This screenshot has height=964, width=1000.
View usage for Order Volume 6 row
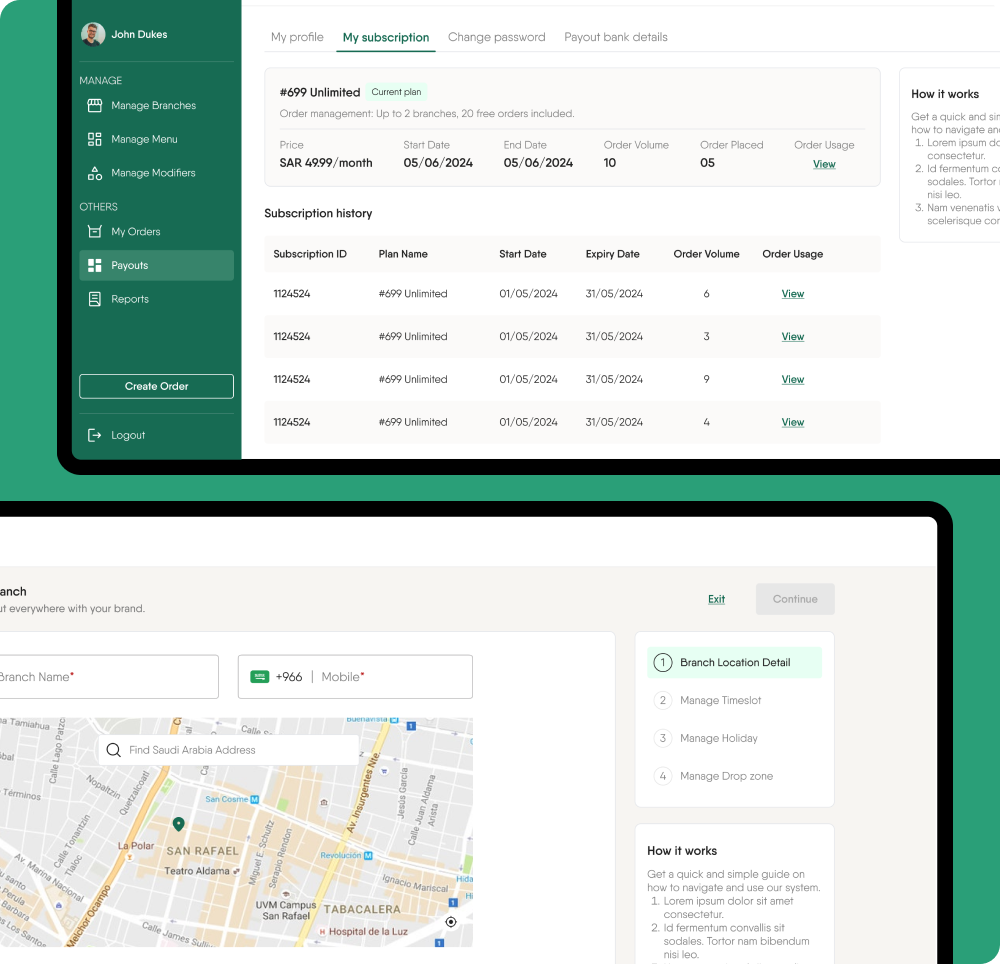pos(793,294)
